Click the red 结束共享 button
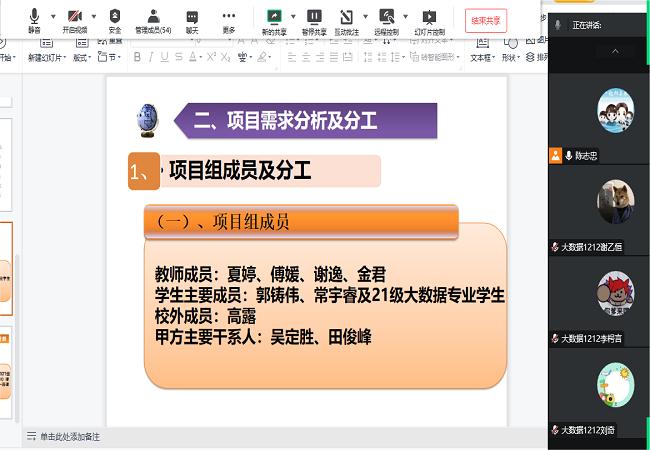Screen dimensions: 650x450 tap(486, 19)
